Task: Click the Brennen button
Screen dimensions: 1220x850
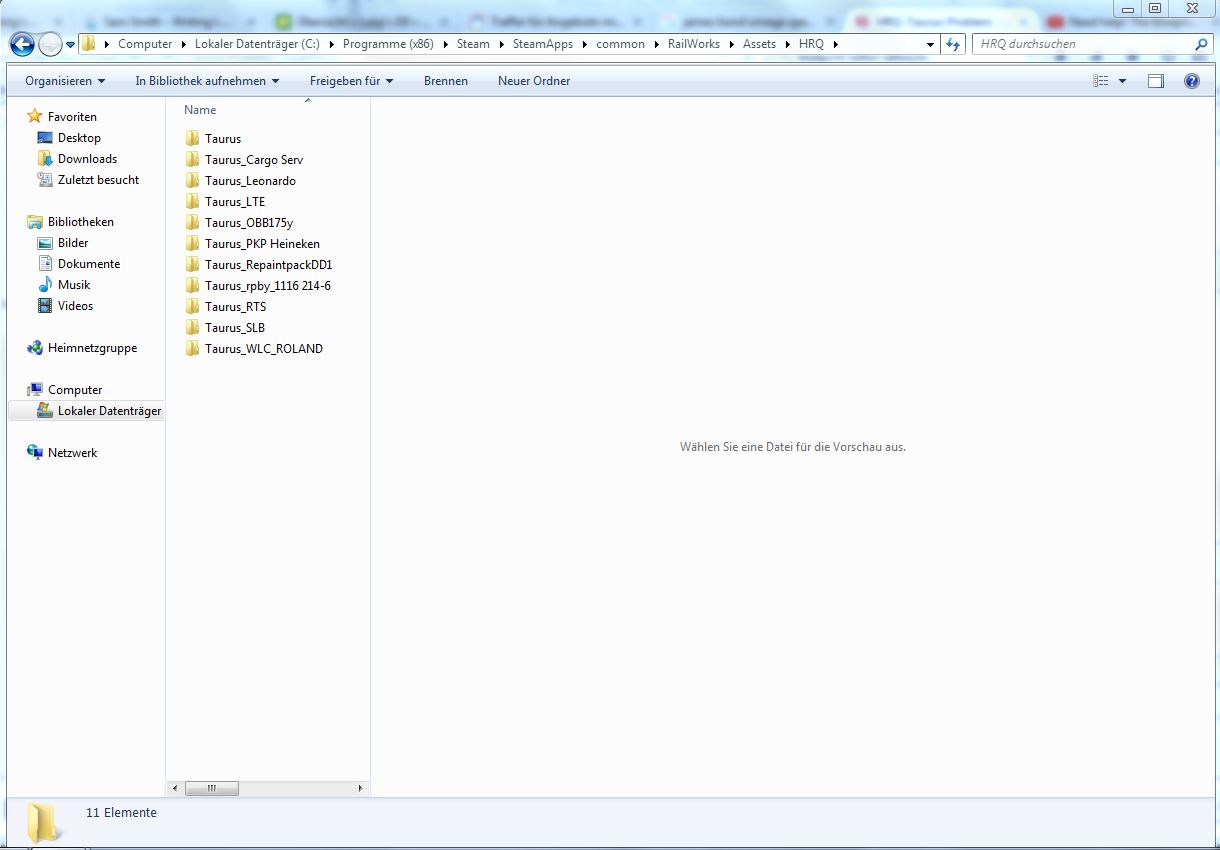Action: 446,81
